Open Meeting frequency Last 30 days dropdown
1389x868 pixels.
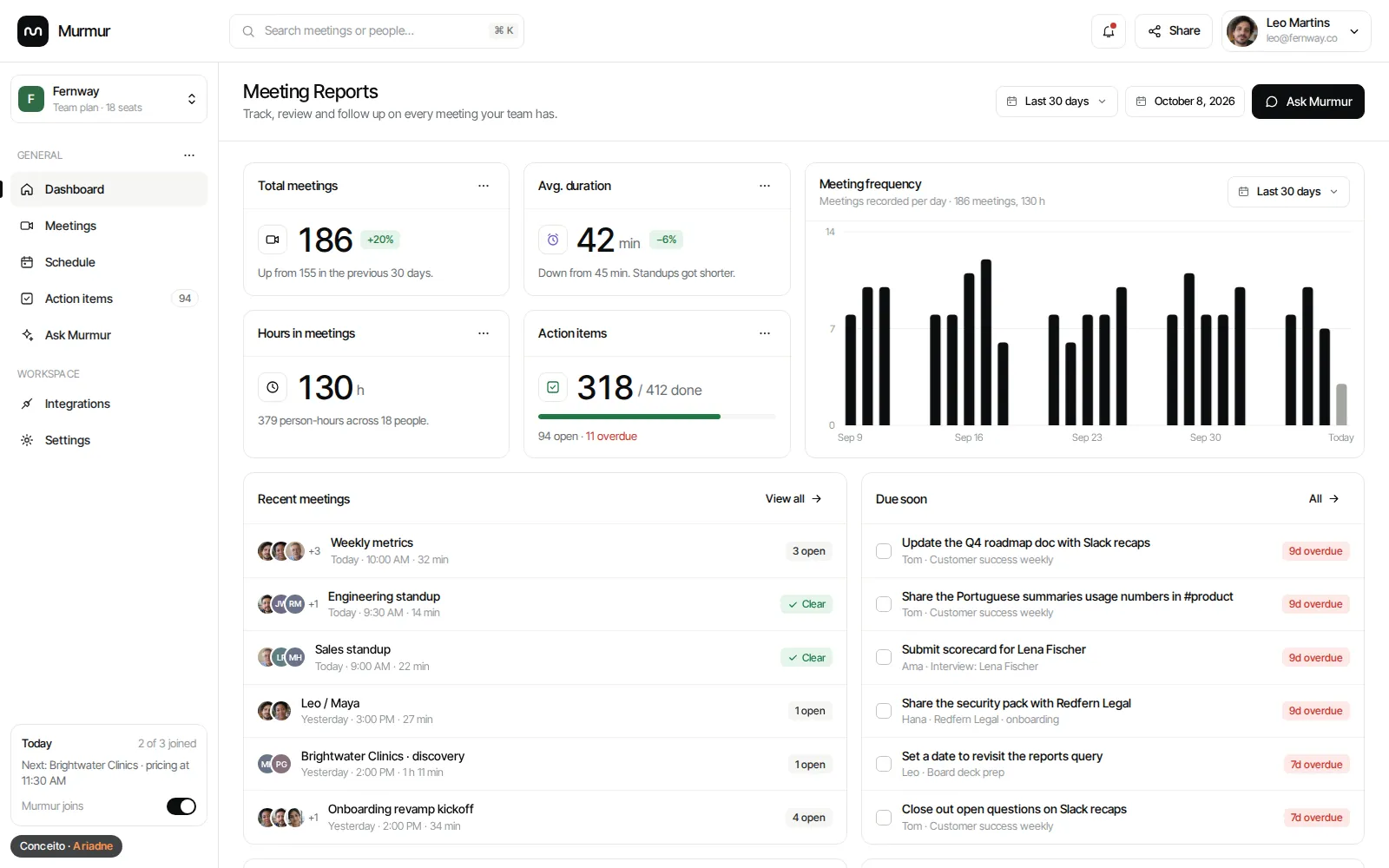pos(1288,192)
